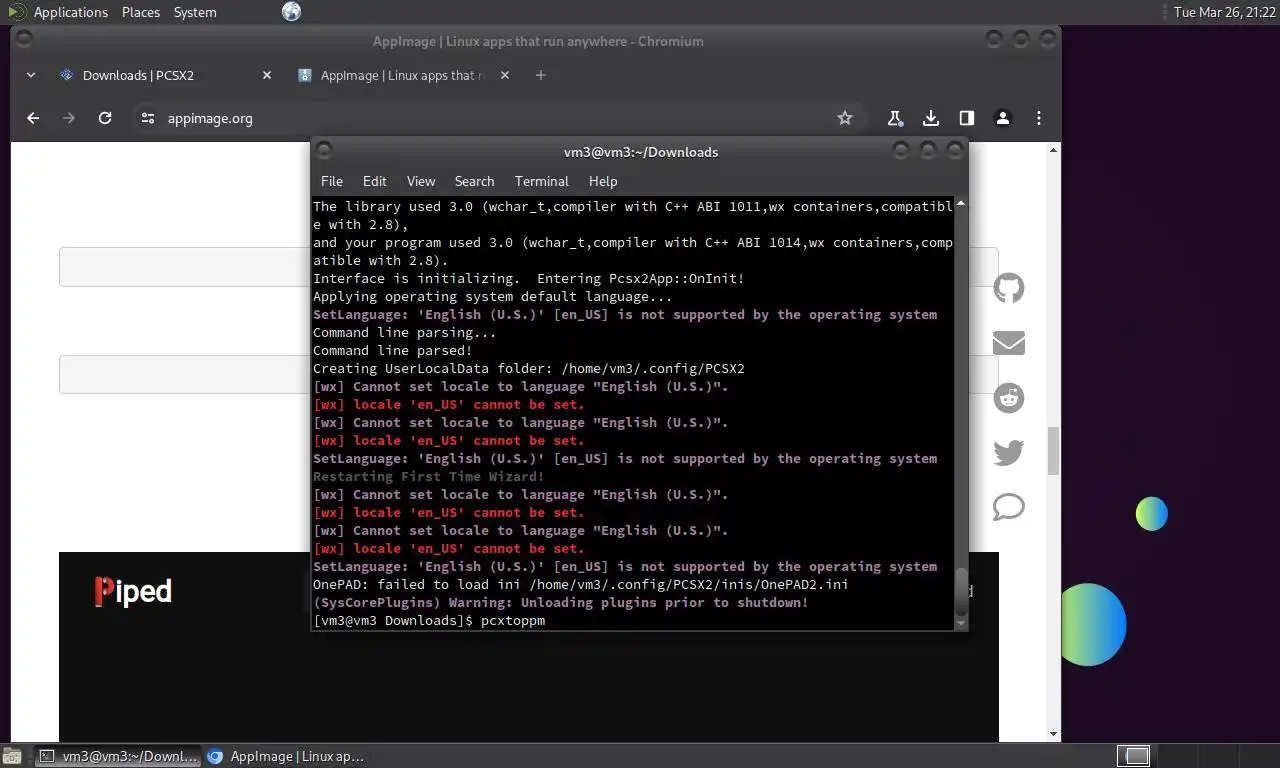Close the Downloads | PCSX2 tab
Screen dimensions: 1280x768
pyautogui.click(x=267, y=75)
